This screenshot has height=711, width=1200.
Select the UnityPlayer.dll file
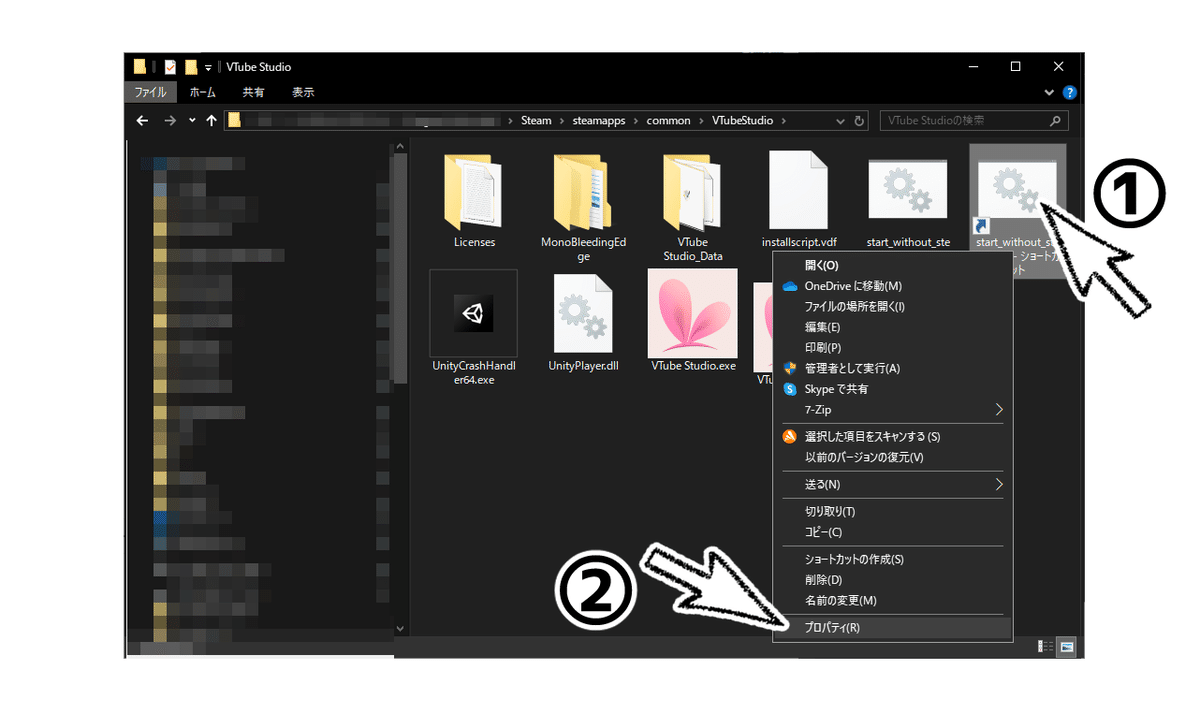583,322
